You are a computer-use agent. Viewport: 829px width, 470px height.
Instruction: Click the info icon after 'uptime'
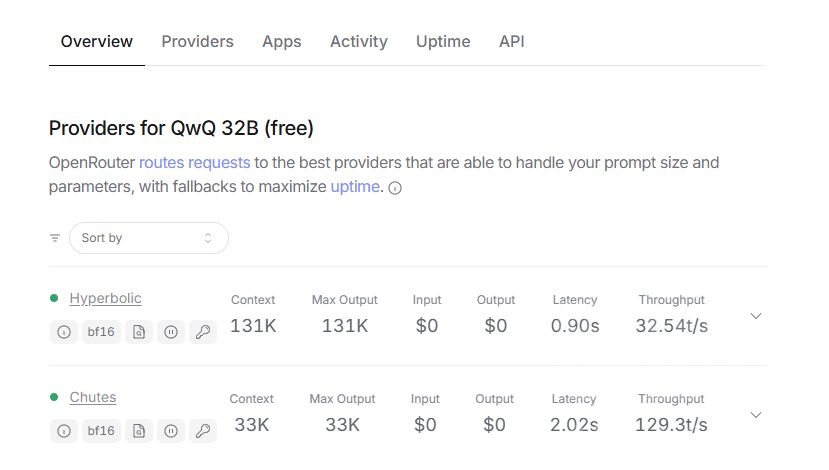click(395, 188)
